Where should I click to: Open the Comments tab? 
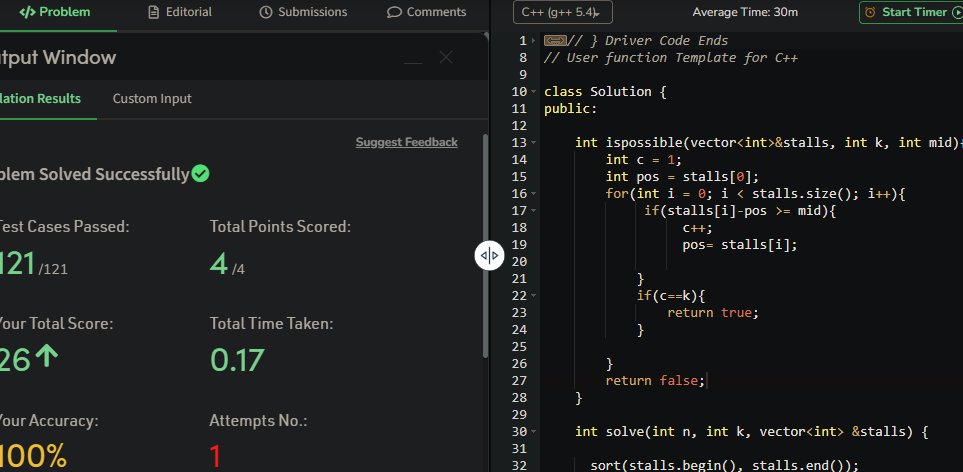pyautogui.click(x=427, y=12)
